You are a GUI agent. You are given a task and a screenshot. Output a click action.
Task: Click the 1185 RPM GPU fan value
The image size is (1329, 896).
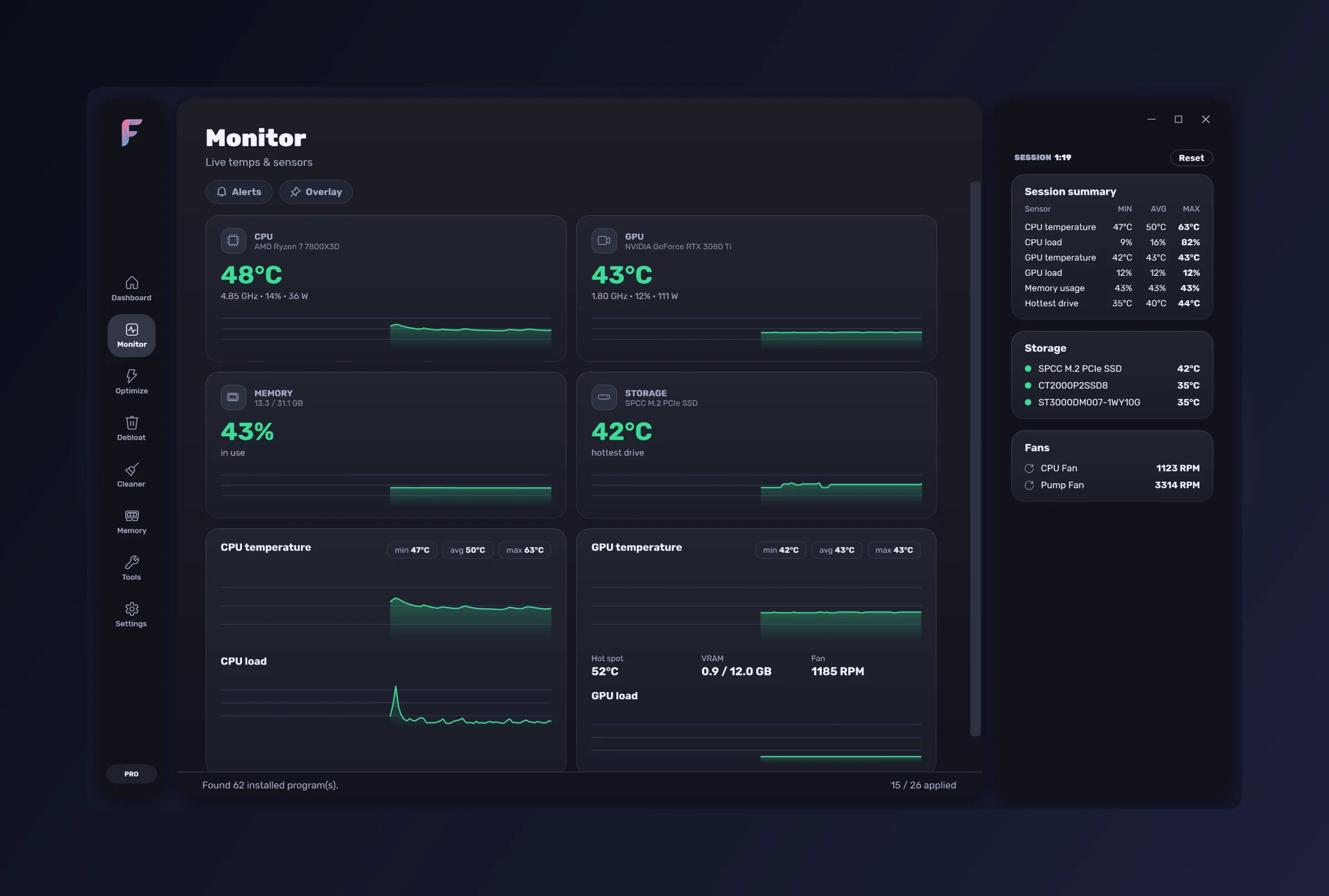point(838,671)
